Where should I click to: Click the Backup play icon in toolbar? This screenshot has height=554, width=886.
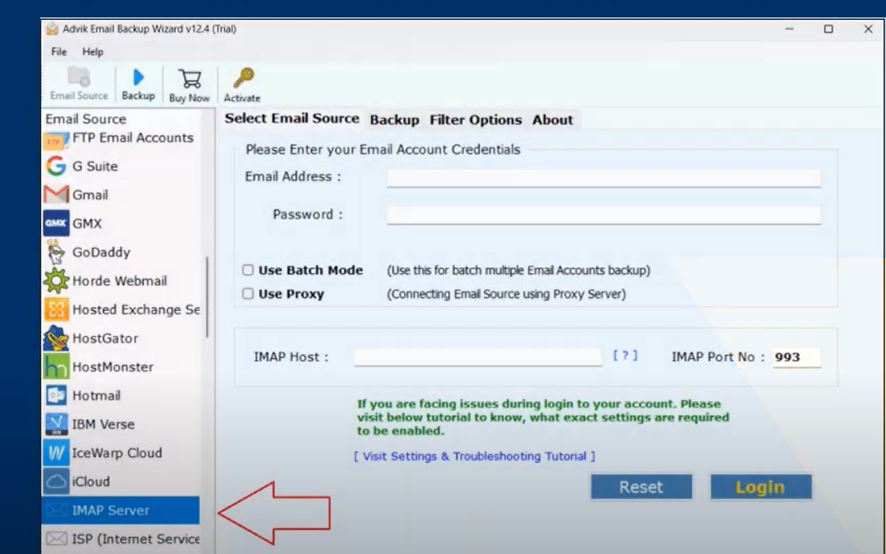138,77
